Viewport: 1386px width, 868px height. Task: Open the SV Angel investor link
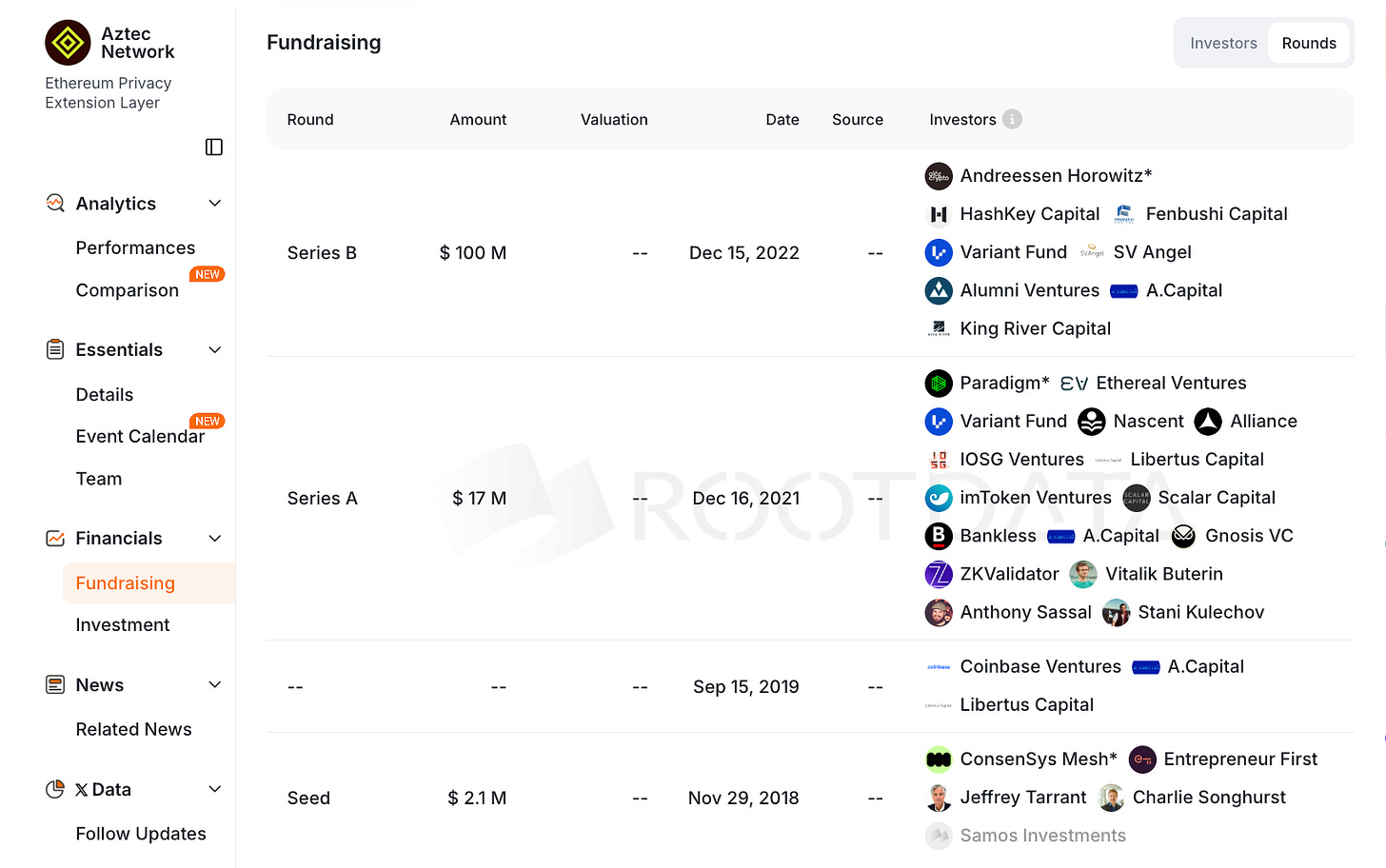point(1152,252)
